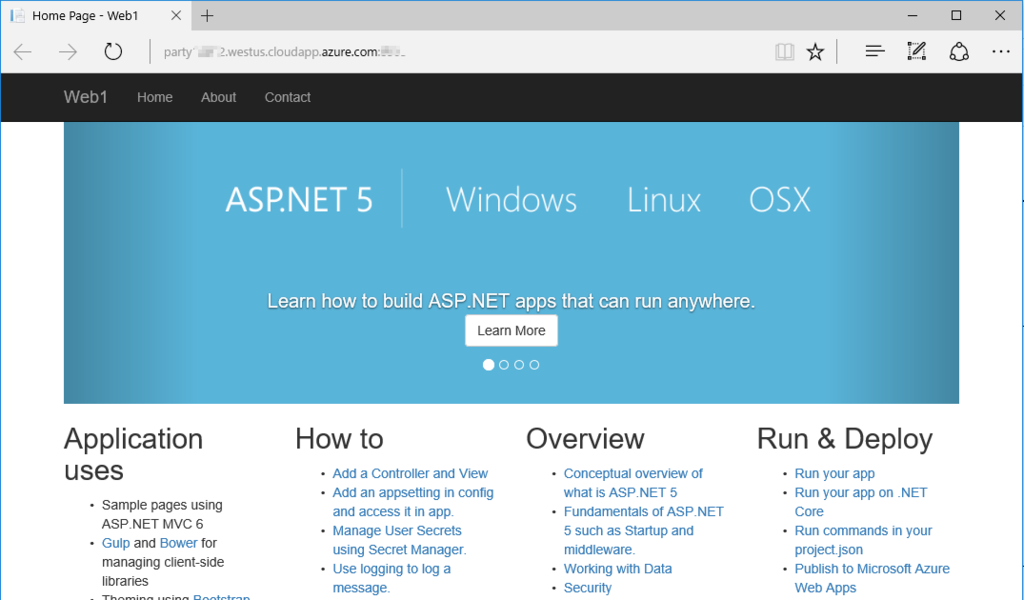Open Manage User Secrets link

pos(400,540)
